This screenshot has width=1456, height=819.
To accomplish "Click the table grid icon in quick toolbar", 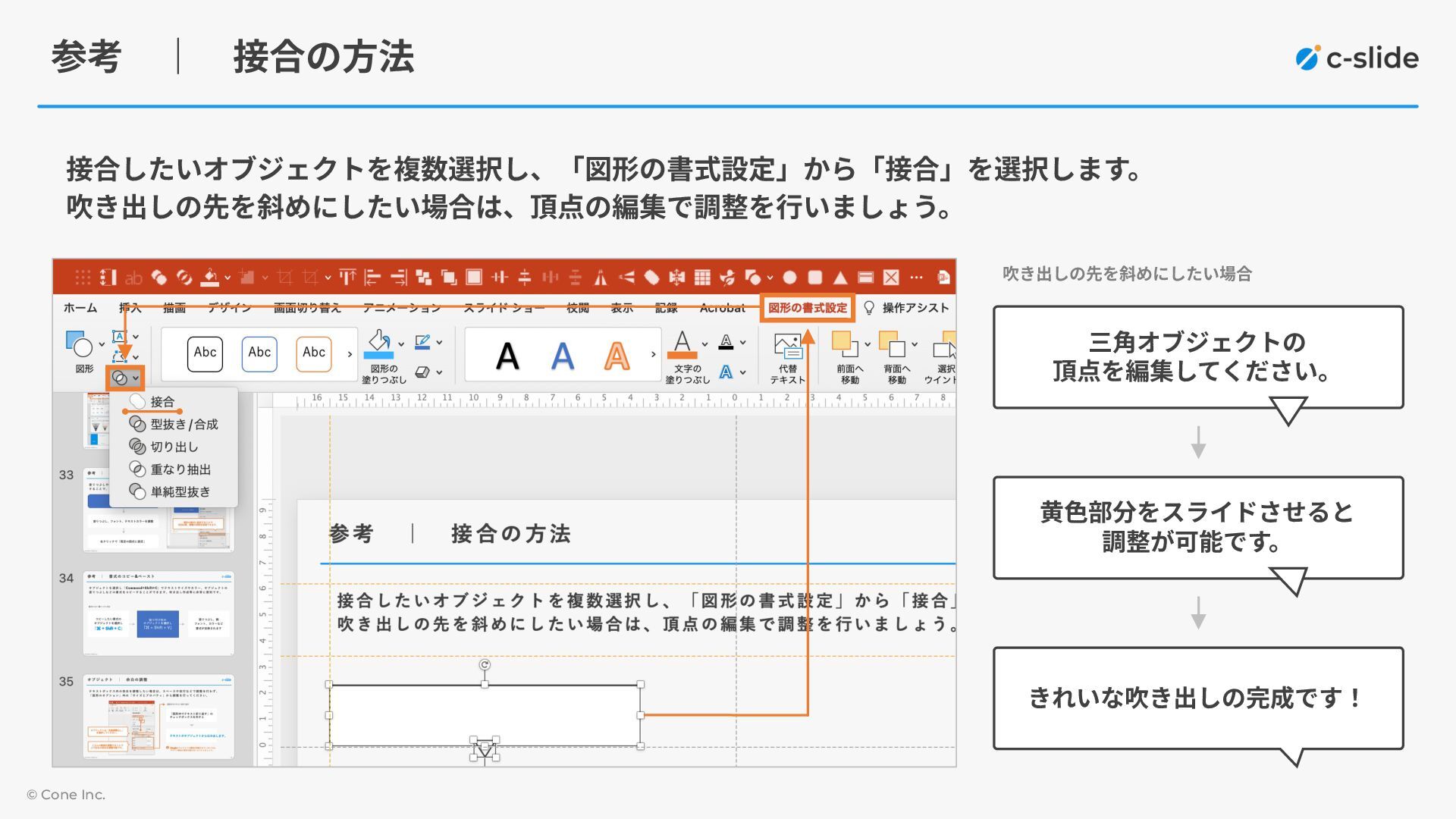I will 702,278.
